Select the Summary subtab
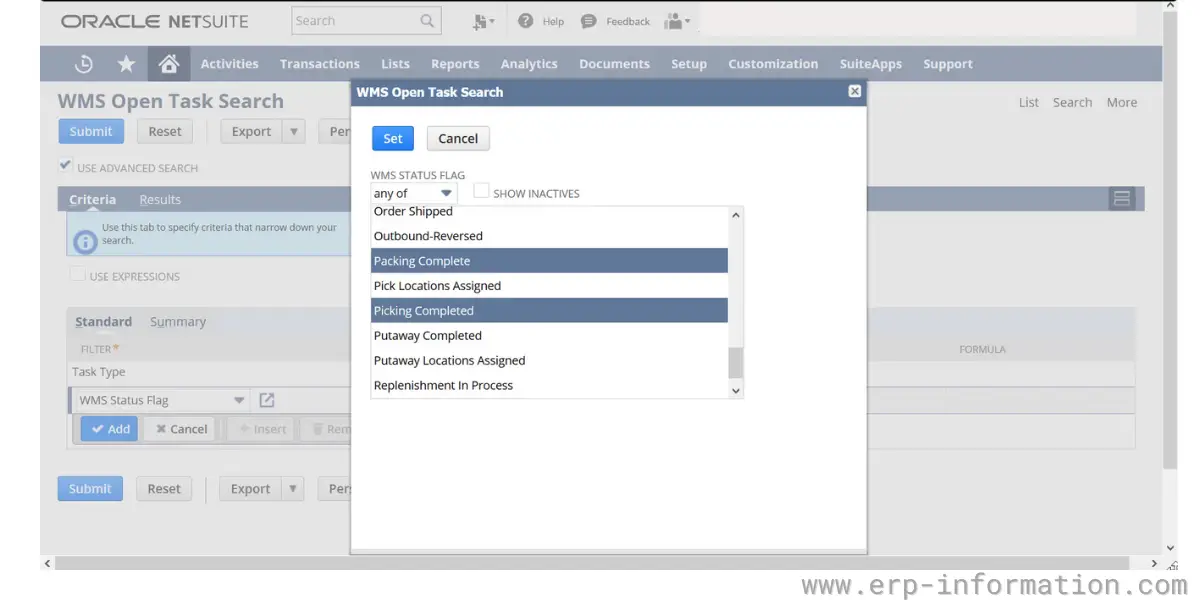 [x=178, y=322]
